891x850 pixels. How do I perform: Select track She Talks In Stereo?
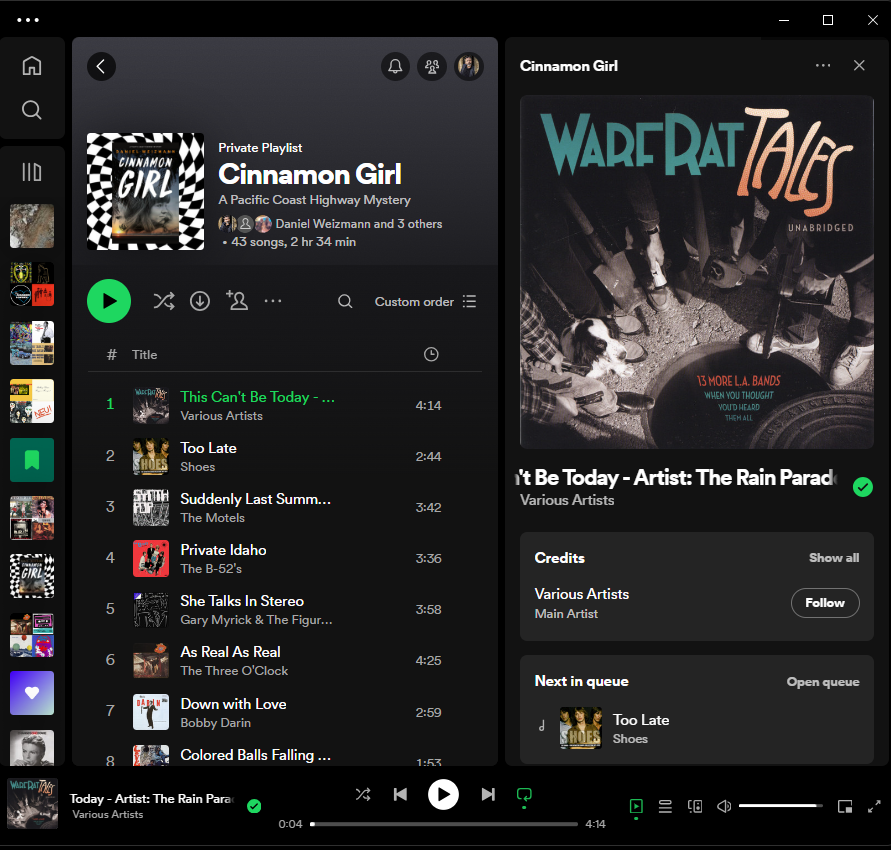(x=284, y=610)
